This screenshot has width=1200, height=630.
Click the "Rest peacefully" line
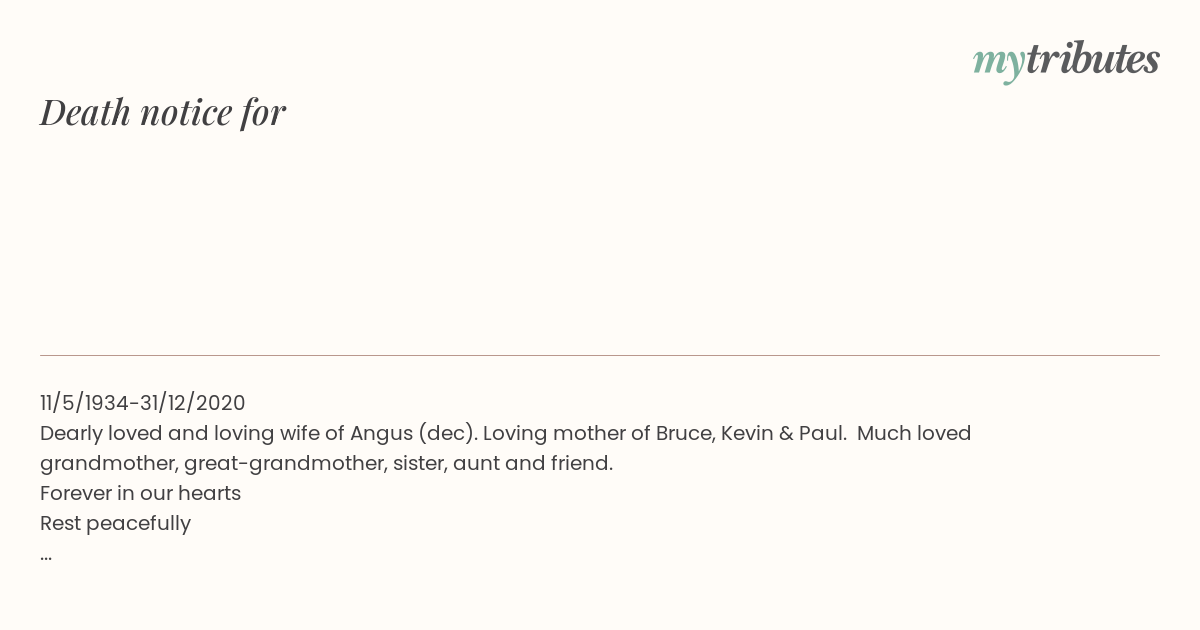tap(115, 523)
